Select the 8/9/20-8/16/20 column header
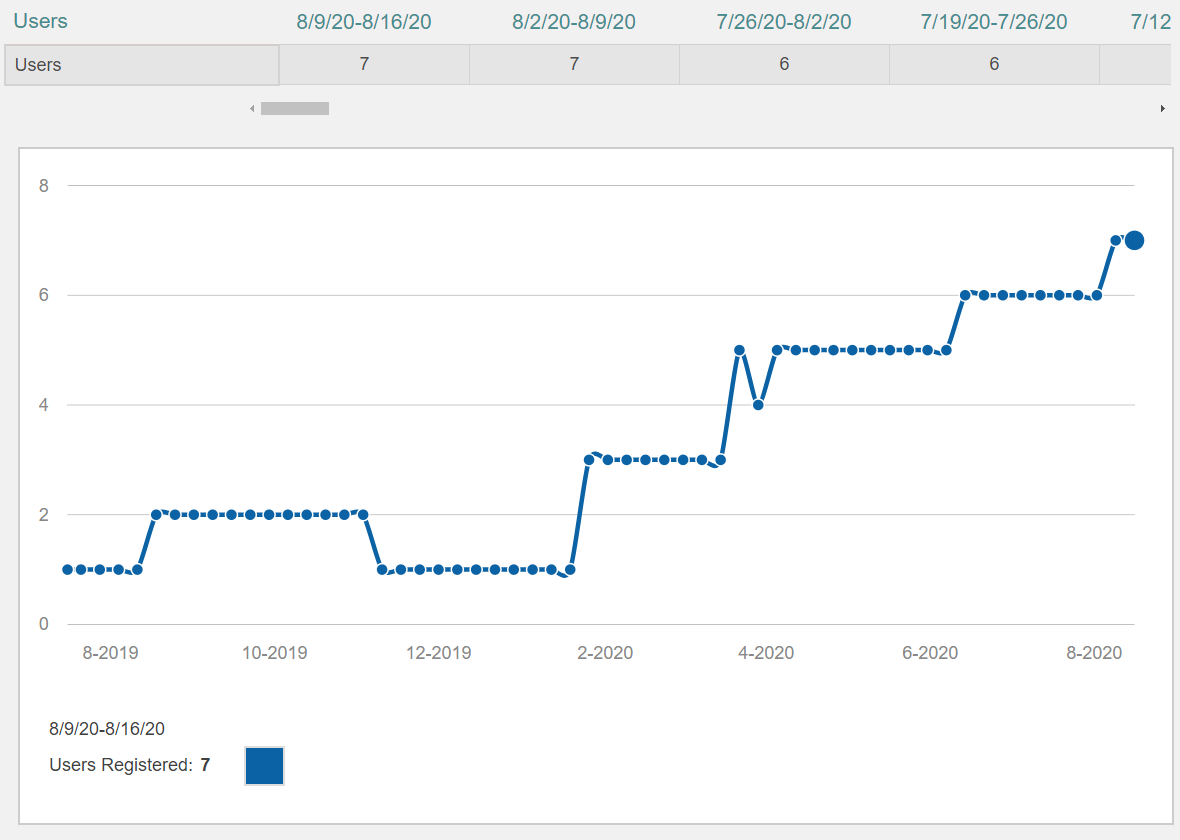 (x=363, y=22)
